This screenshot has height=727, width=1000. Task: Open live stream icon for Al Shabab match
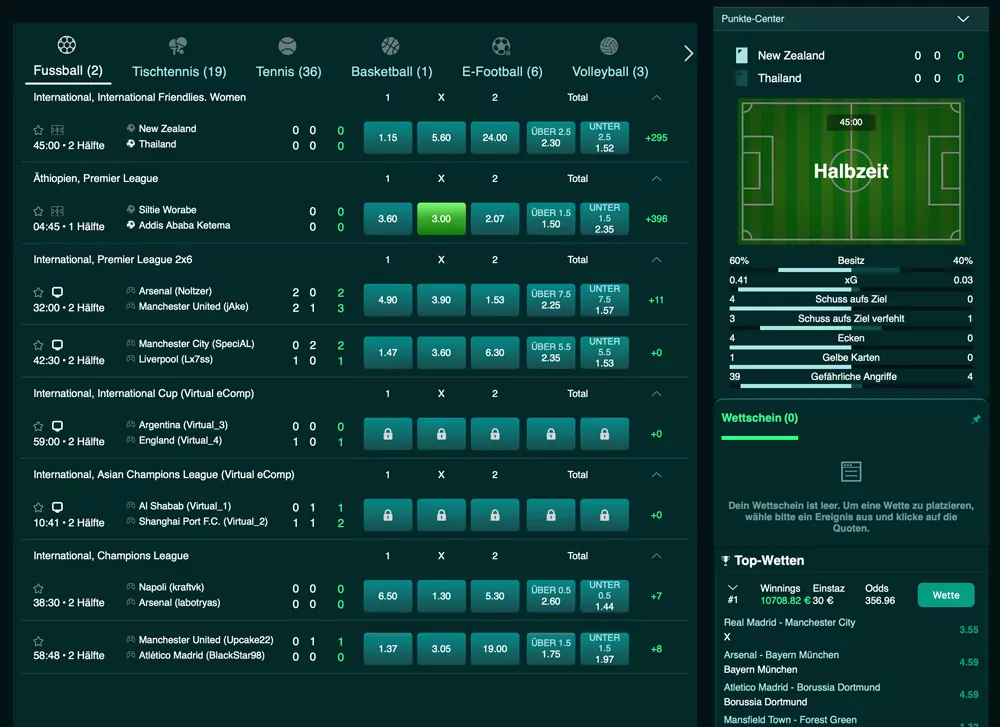coord(57,507)
